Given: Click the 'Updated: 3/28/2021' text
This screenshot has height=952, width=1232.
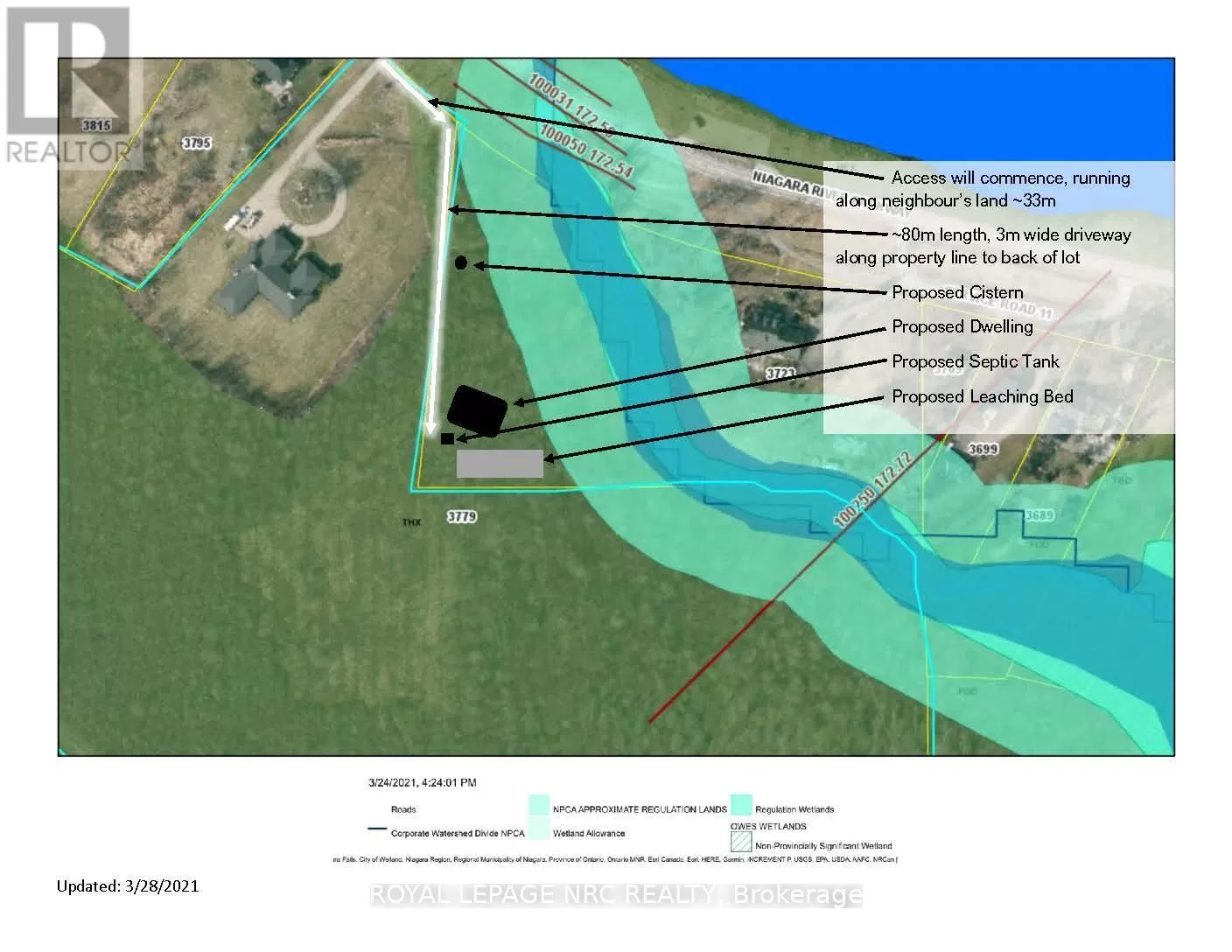Looking at the screenshot, I should [x=128, y=886].
